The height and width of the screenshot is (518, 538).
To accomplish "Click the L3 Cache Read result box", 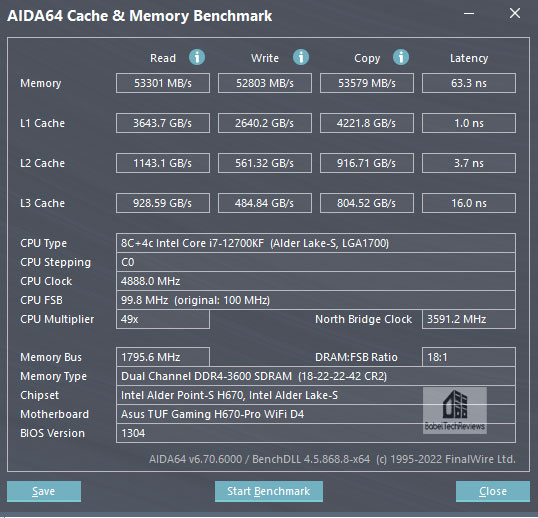I will [163, 203].
